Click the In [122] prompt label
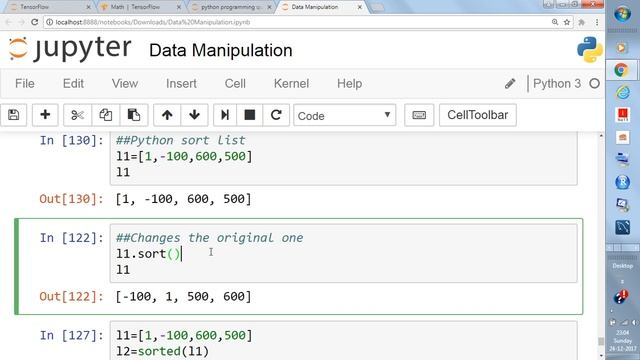Viewport: 640px width, 360px height. click(x=72, y=238)
